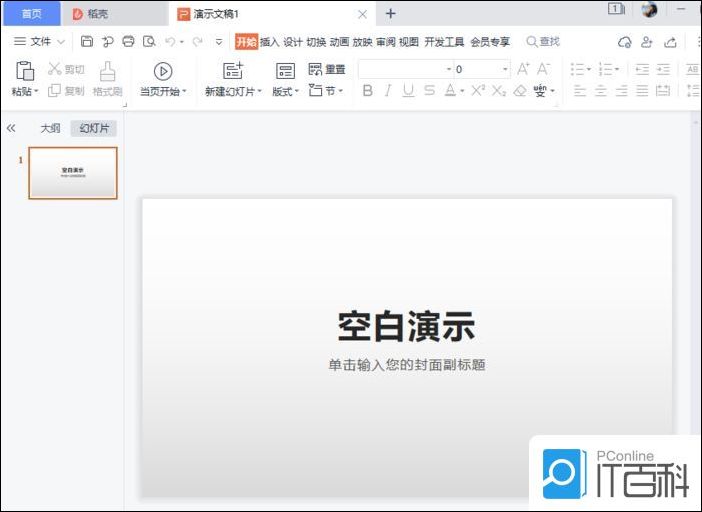Decrease font size with A- icon

point(543,69)
